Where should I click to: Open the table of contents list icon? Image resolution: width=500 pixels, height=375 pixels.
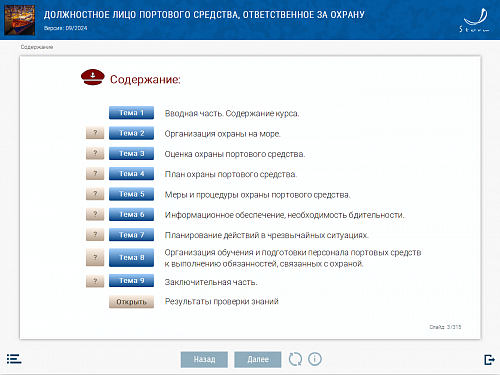coord(14,359)
